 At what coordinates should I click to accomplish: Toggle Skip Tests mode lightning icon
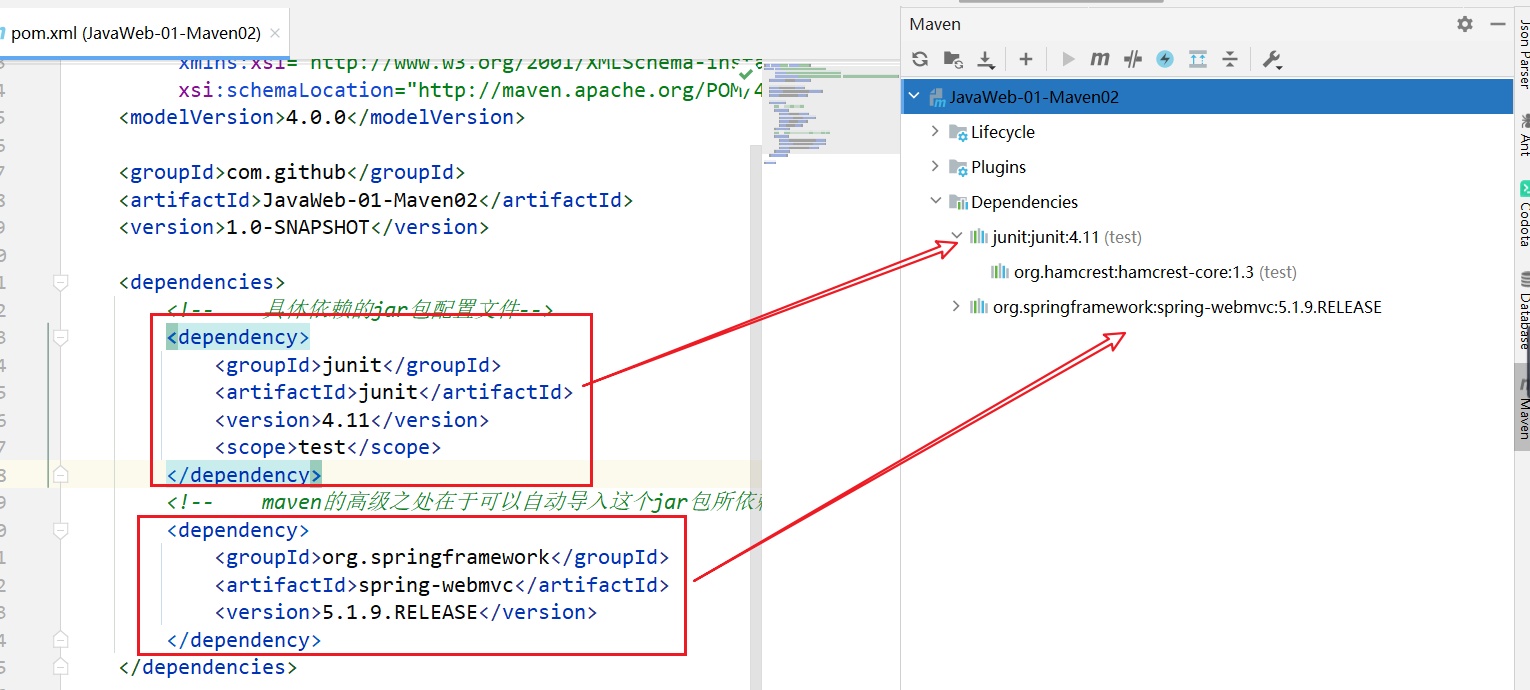tap(1165, 59)
